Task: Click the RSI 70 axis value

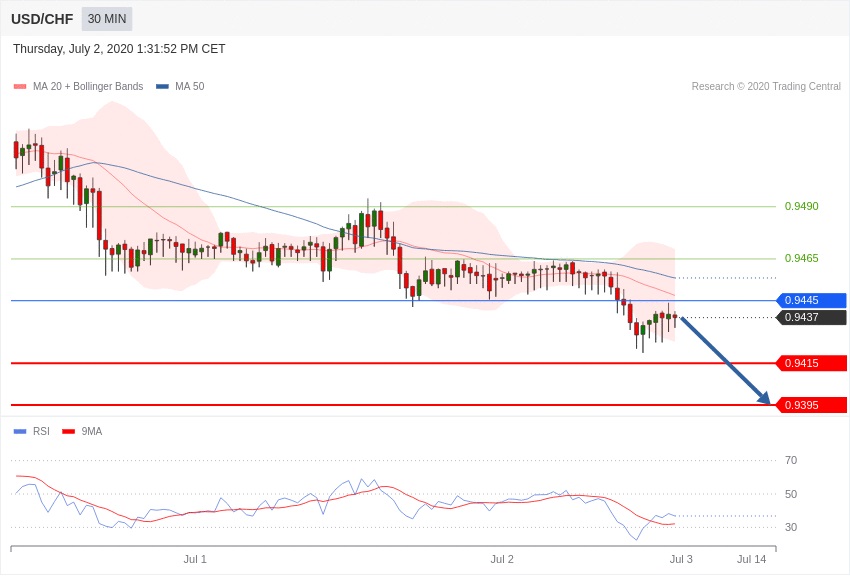Action: coord(791,460)
